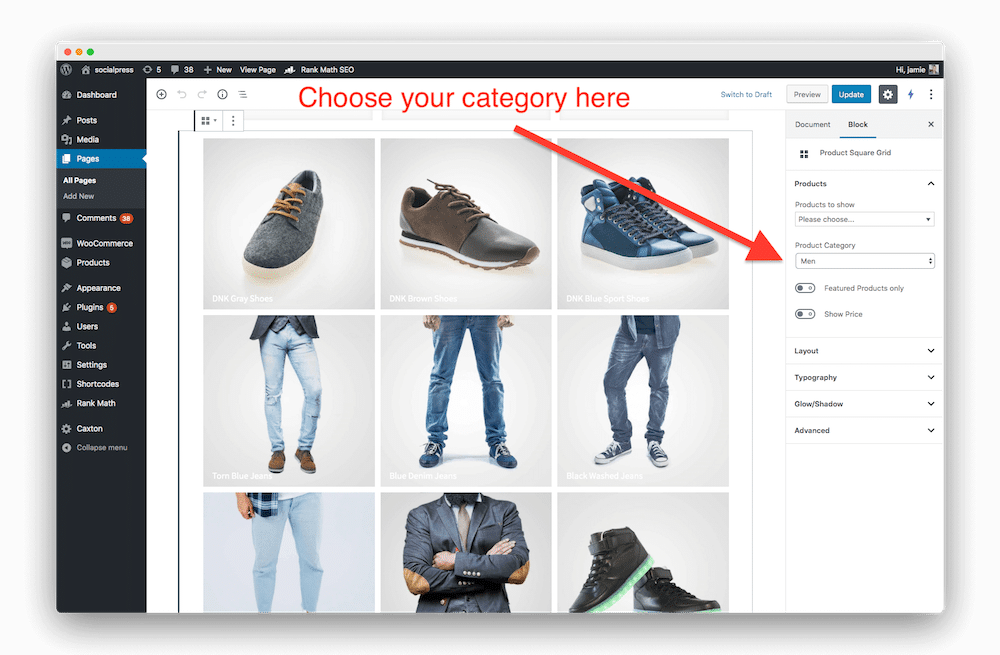This screenshot has height=655, width=1000.
Task: Select the DNK Gray Shoes product tile
Action: [289, 224]
